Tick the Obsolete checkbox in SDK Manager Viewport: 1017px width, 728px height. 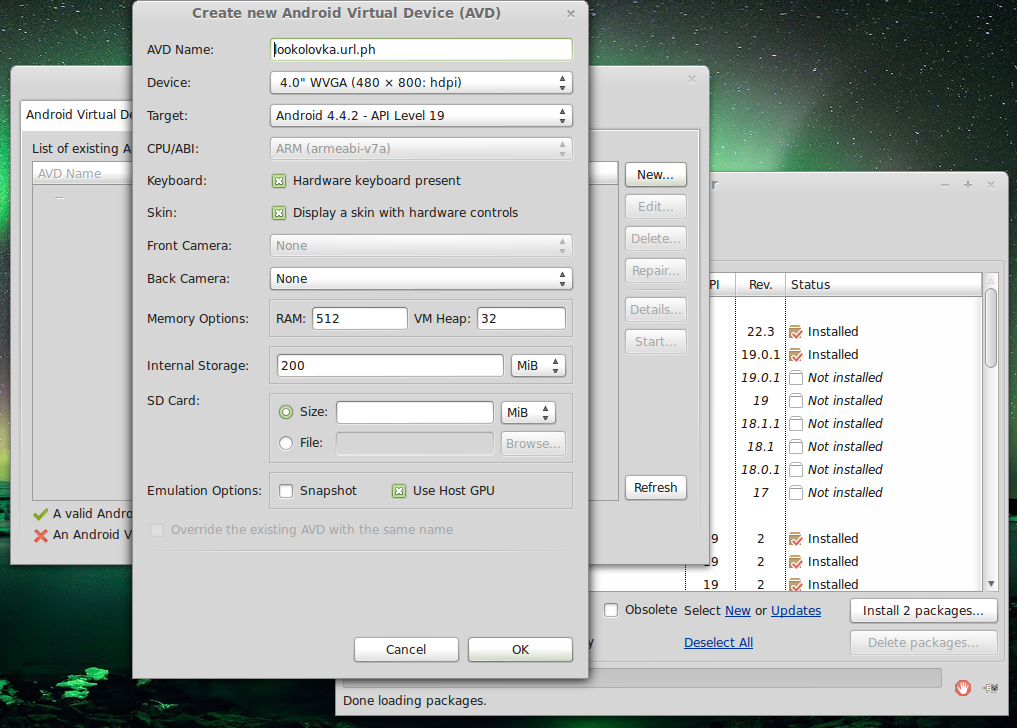(x=611, y=611)
